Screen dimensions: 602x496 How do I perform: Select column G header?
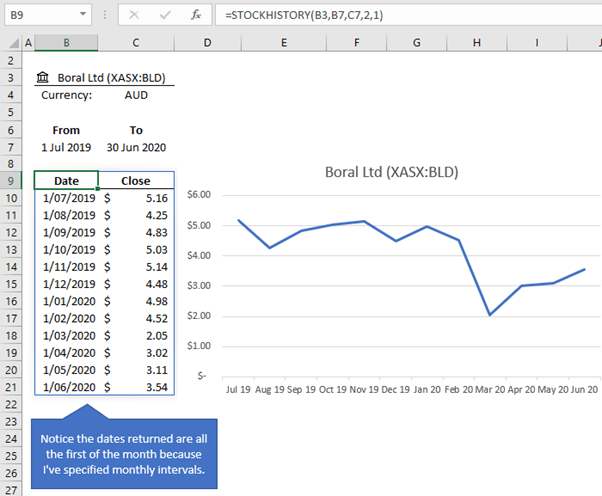[x=417, y=43]
